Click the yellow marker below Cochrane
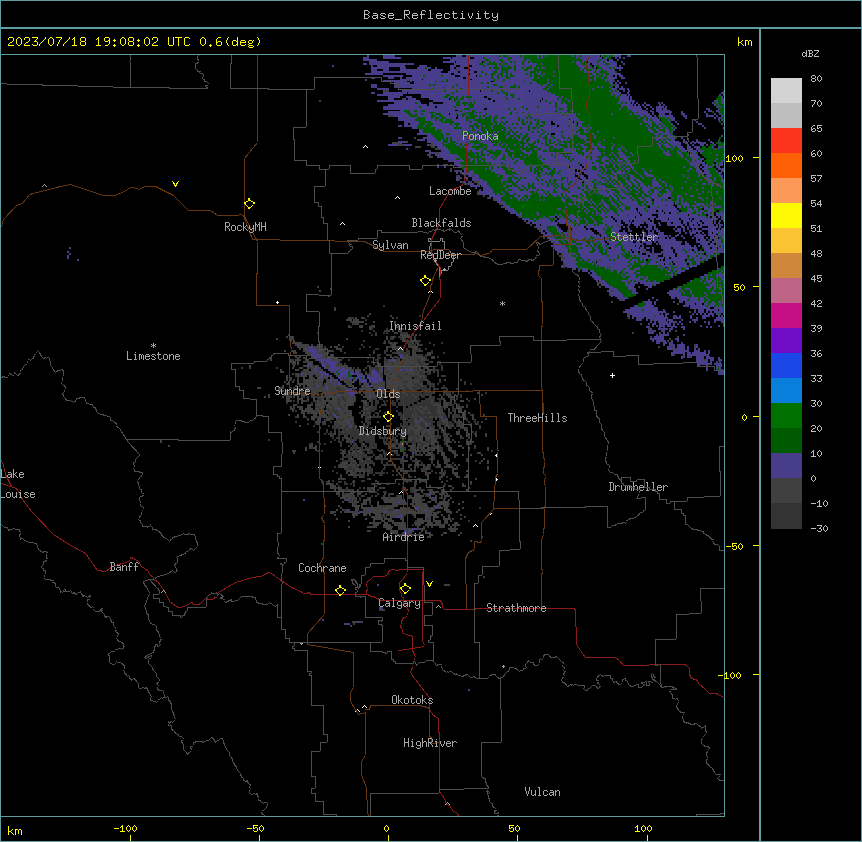The height and width of the screenshot is (842, 862). (340, 590)
